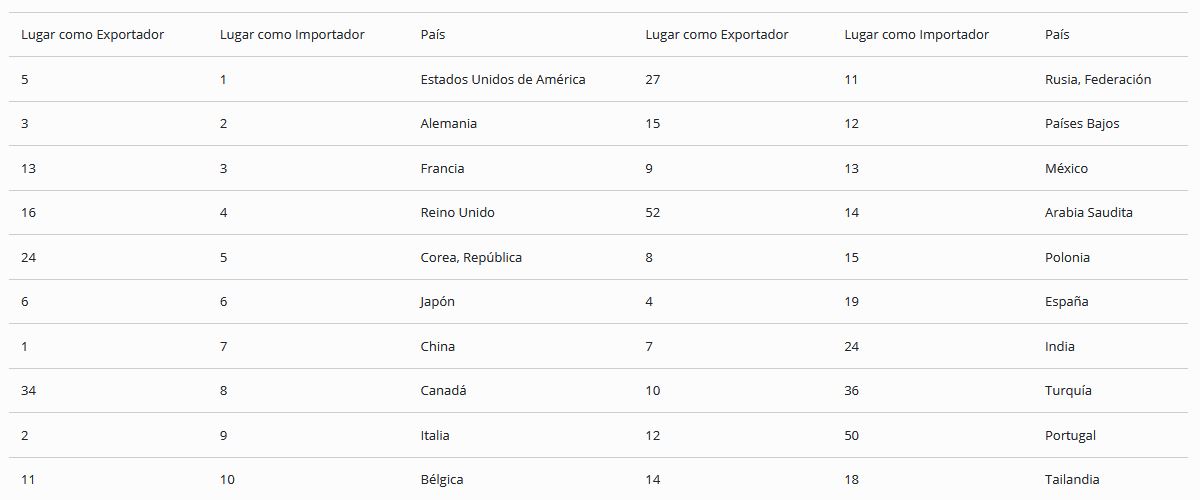This screenshot has height=500, width=1200.
Task: Select the Canadá table cell
Action: click(443, 390)
